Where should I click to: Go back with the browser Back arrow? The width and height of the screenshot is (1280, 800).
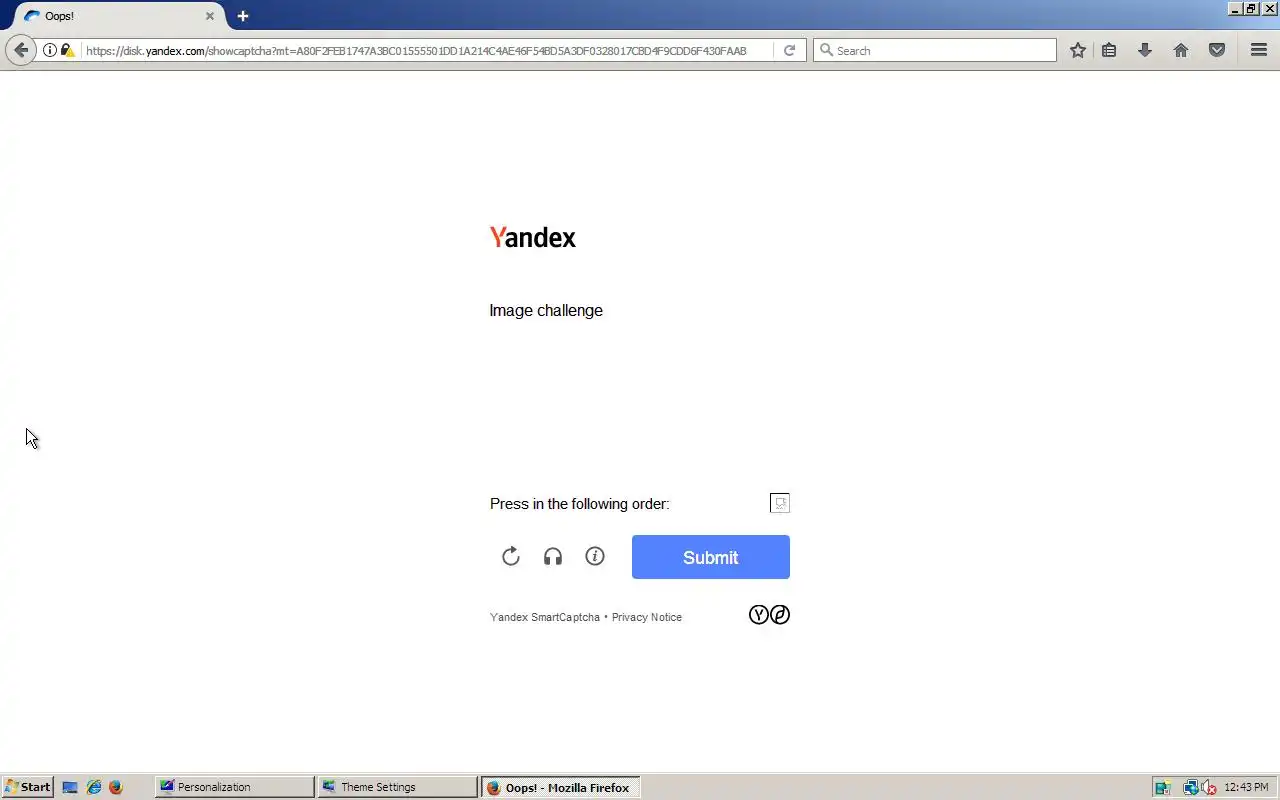(21, 50)
